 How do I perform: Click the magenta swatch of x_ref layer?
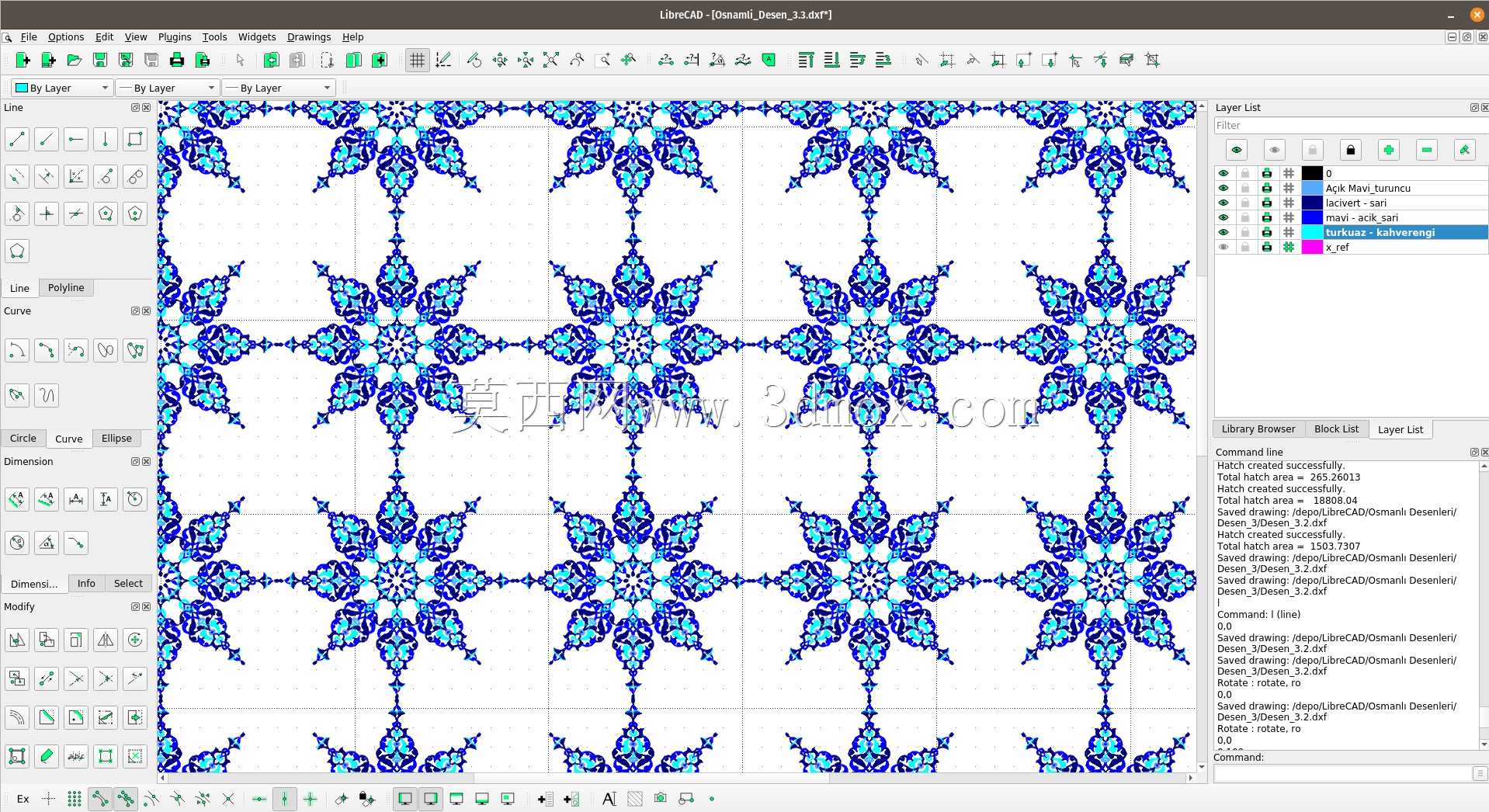point(1312,247)
